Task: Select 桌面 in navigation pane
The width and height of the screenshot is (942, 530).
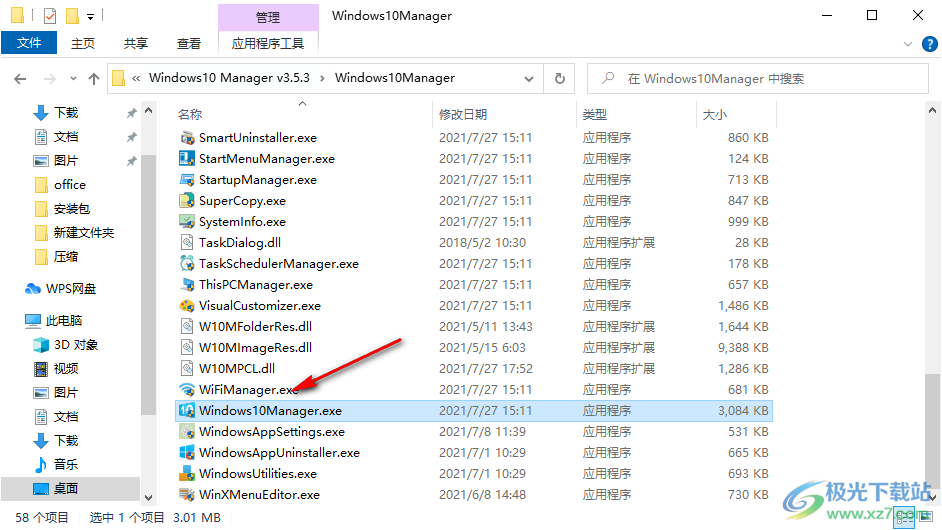Action: (66, 489)
